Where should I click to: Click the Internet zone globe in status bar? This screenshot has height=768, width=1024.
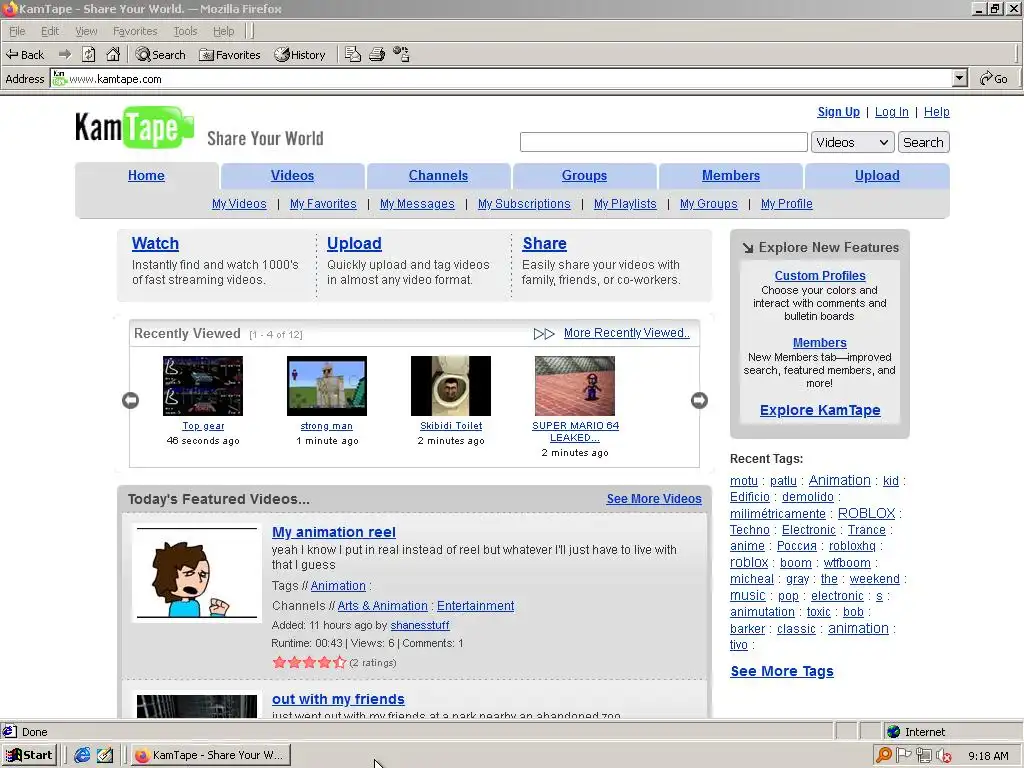tap(893, 731)
